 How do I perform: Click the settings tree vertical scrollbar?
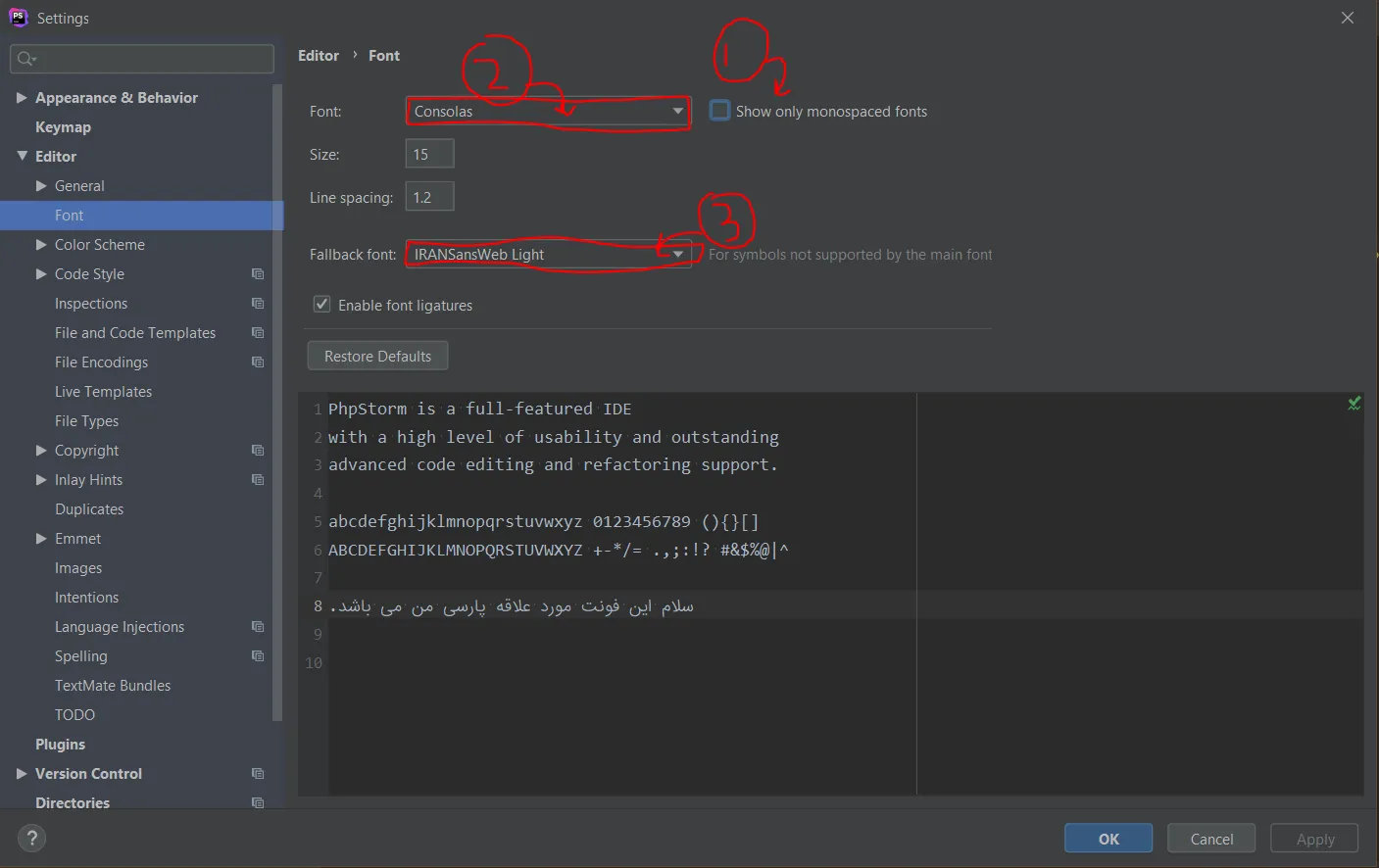[x=277, y=402]
